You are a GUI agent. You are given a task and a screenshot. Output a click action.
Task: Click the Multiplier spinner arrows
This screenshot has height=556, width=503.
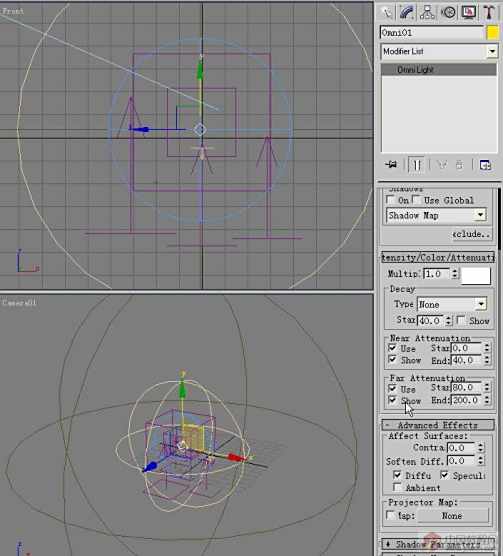pos(454,274)
